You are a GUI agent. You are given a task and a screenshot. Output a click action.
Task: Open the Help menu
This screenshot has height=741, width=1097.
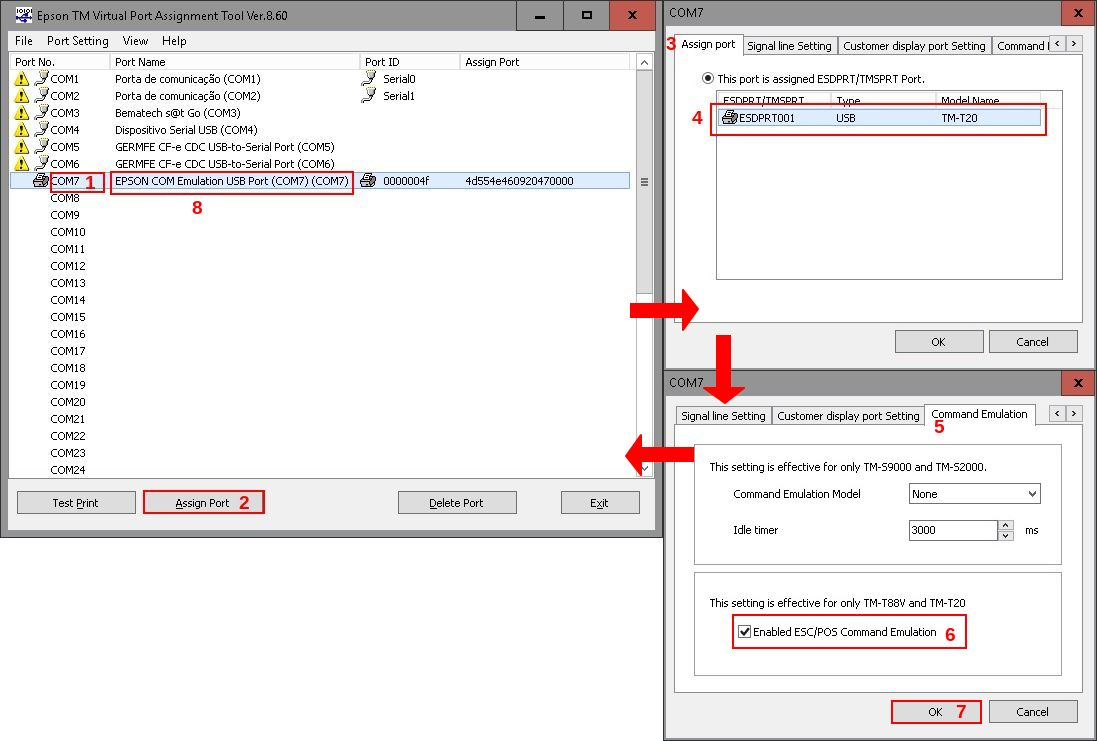click(x=174, y=41)
